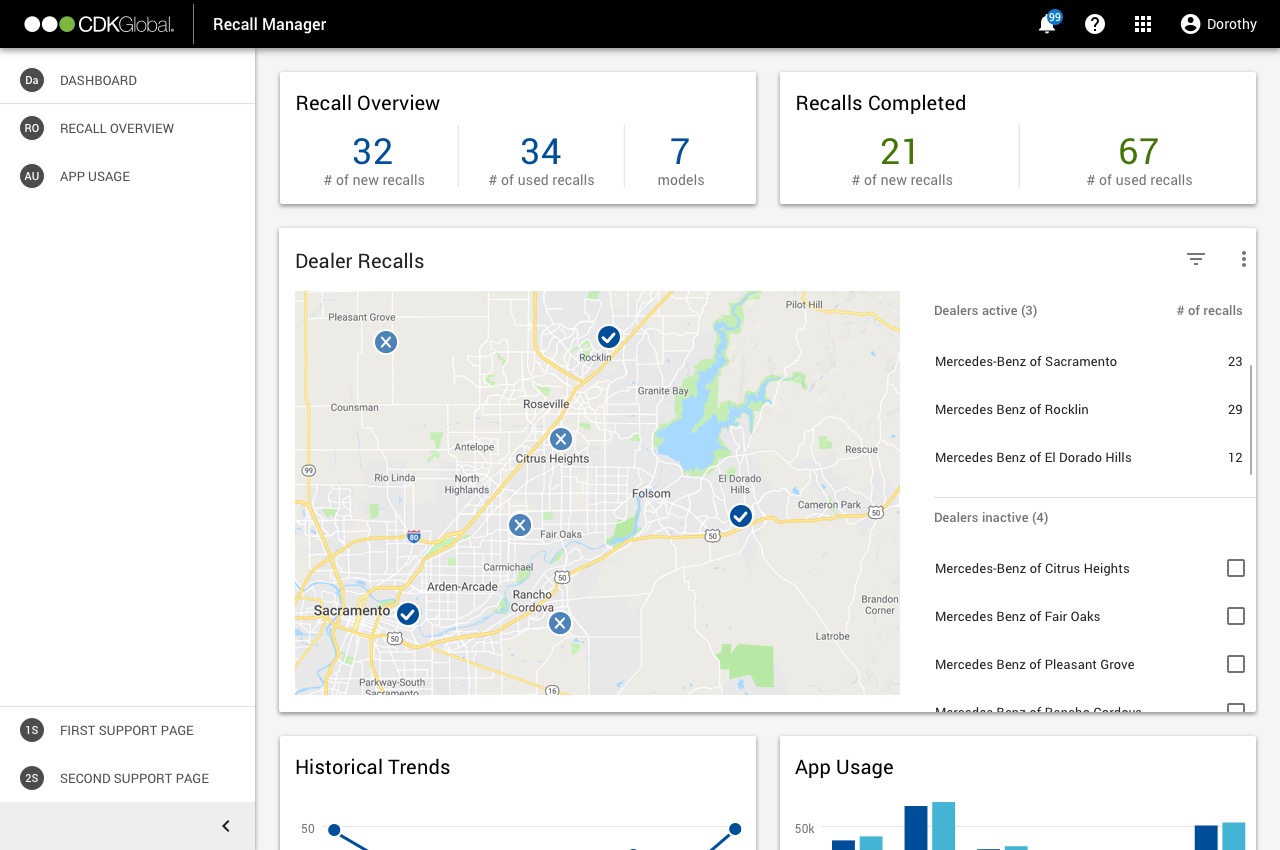Open the Dealer Recalls three-dot more menu
The image size is (1280, 850).
[1244, 259]
